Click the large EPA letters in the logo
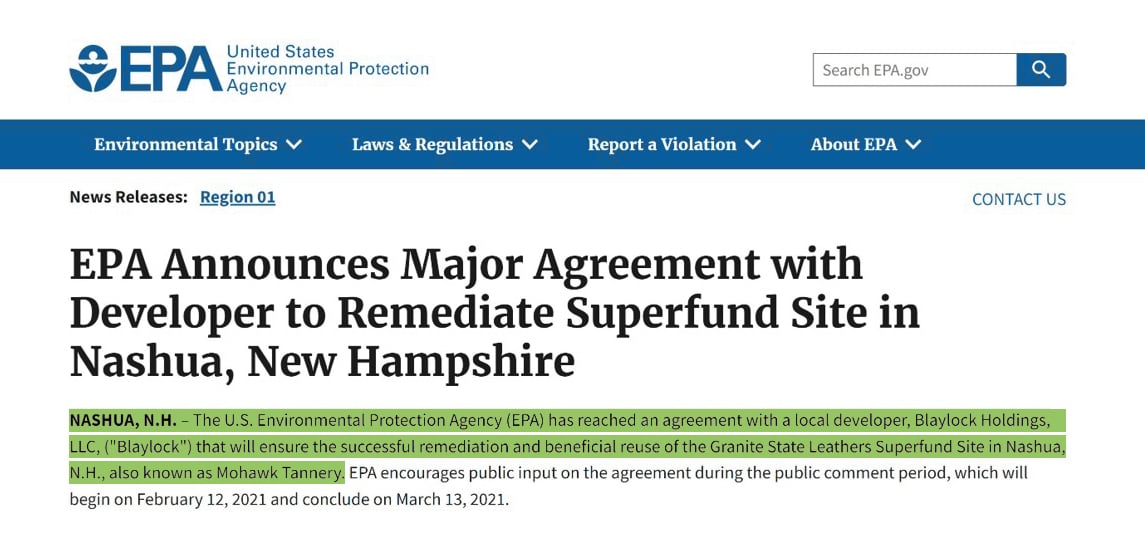Screen dimensions: 1145x557 coord(171,69)
